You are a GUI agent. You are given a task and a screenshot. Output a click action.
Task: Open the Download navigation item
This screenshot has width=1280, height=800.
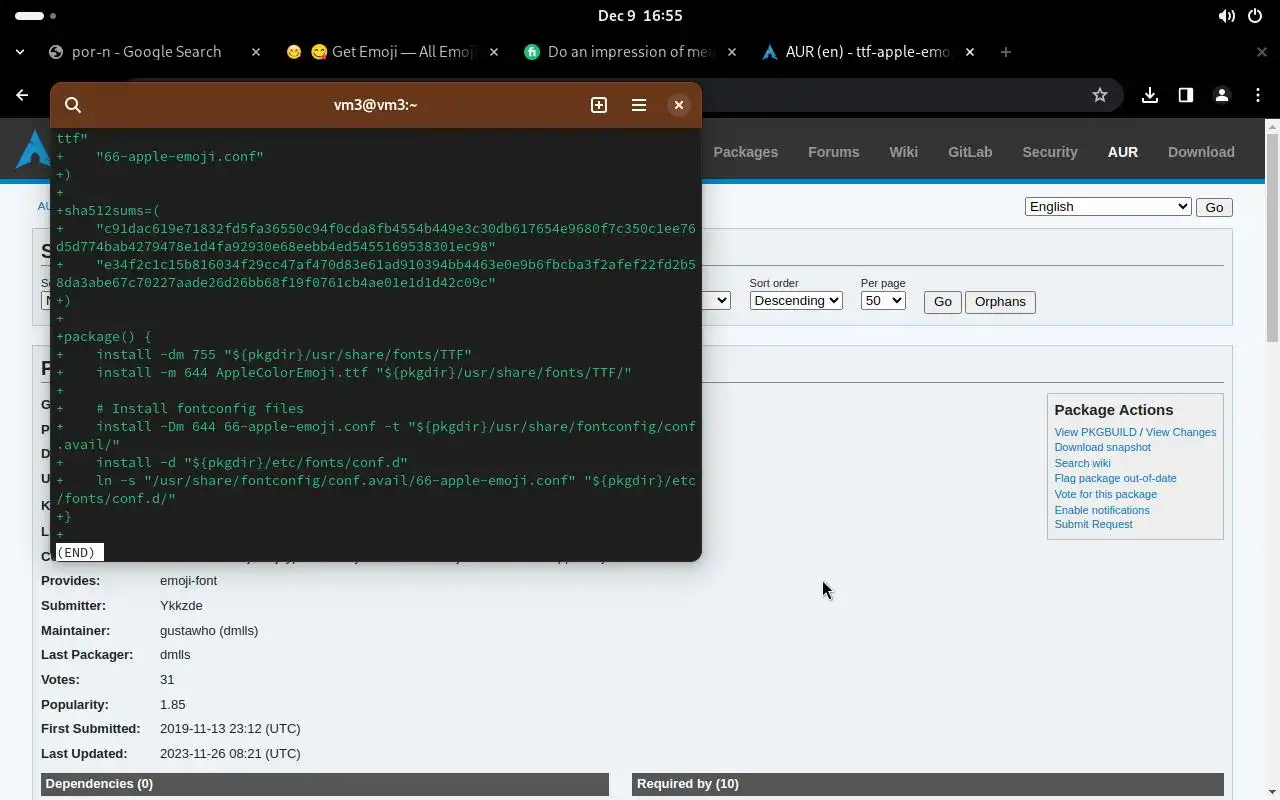(1201, 152)
